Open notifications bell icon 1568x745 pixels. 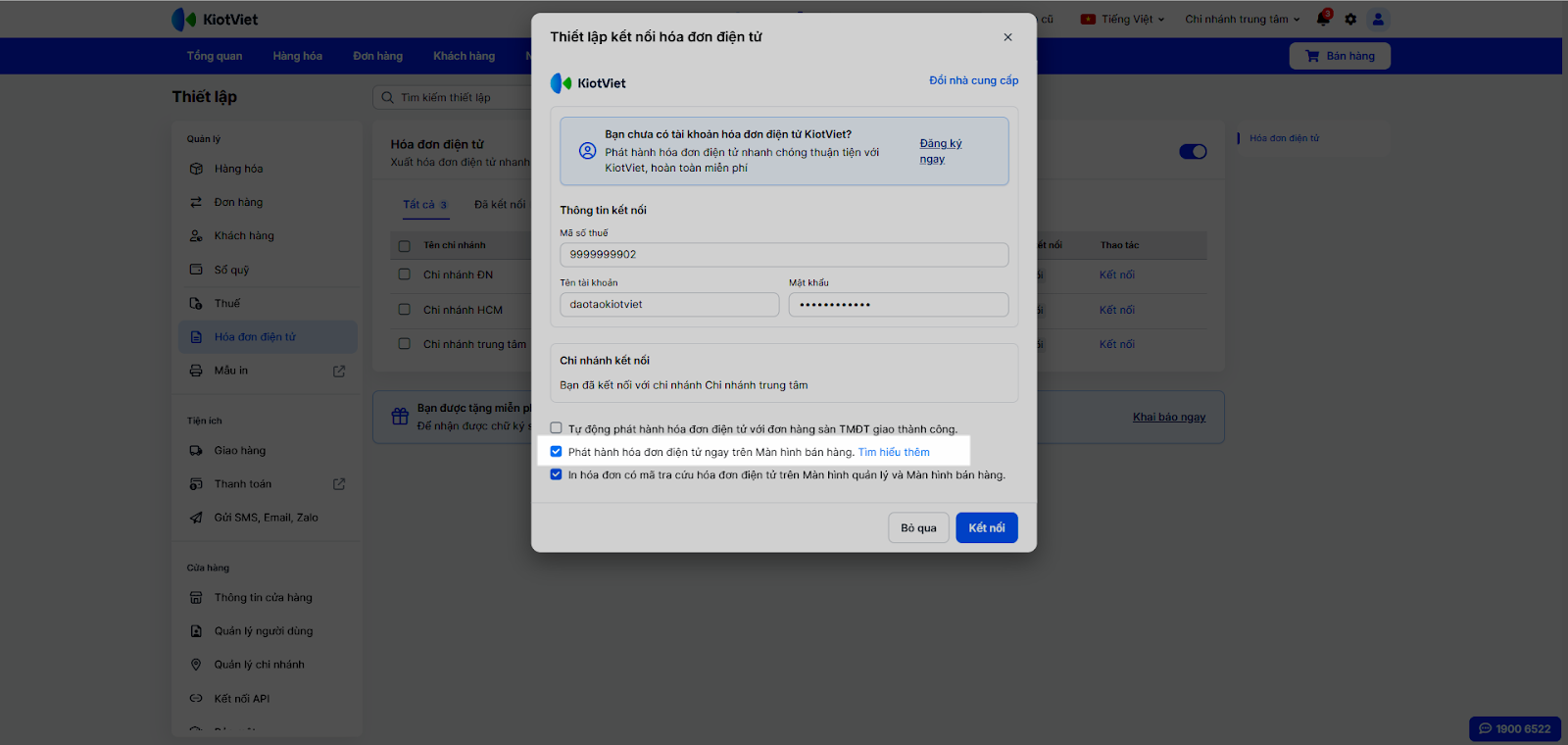[x=1323, y=19]
